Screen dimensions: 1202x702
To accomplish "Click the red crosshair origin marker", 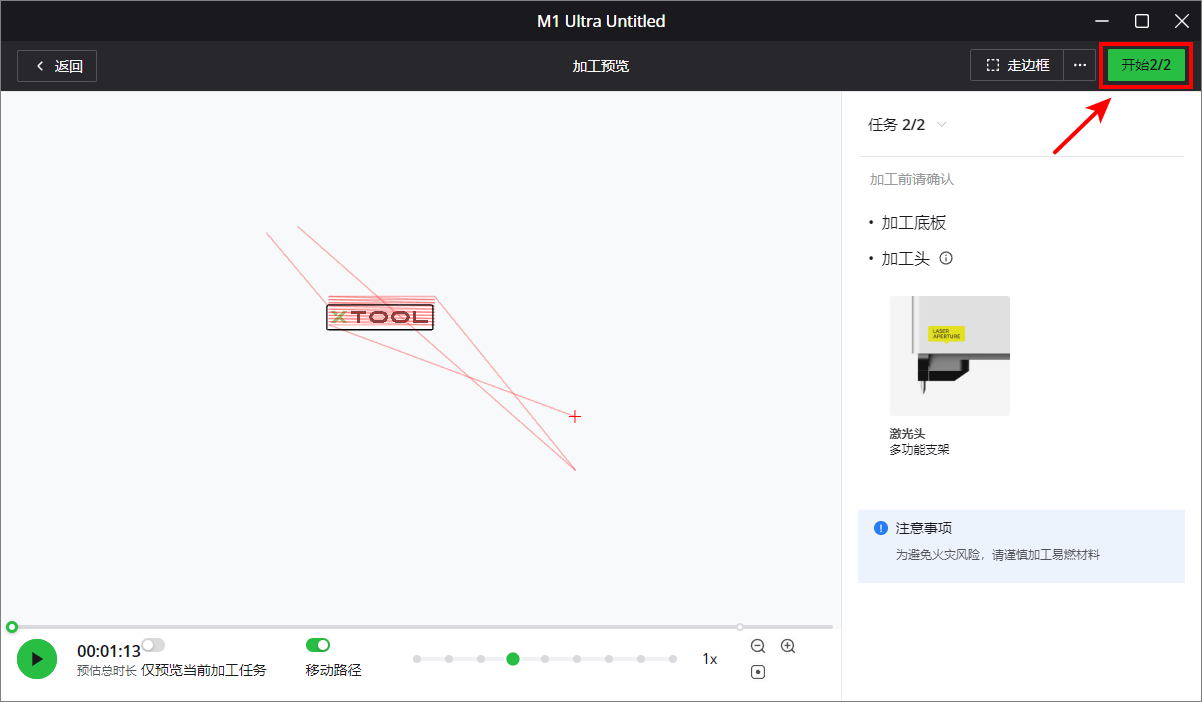I will (x=575, y=416).
